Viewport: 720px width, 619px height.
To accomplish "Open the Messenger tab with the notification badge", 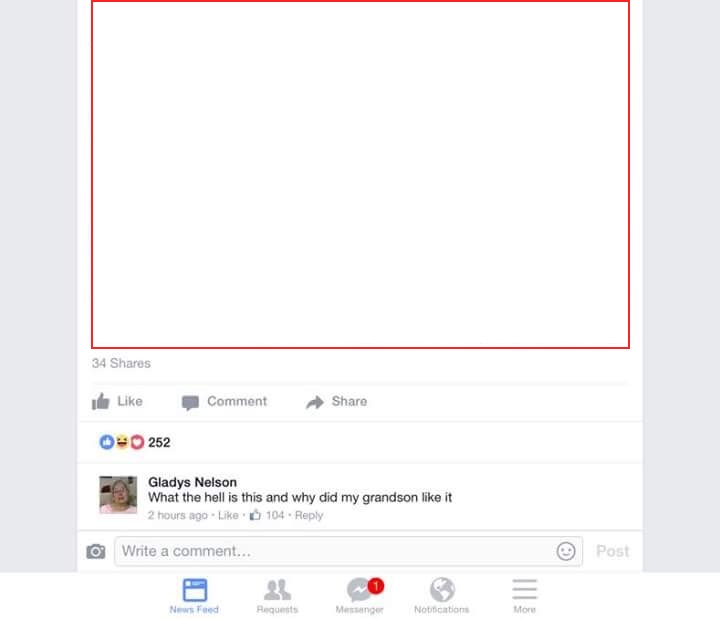I will pos(360,596).
